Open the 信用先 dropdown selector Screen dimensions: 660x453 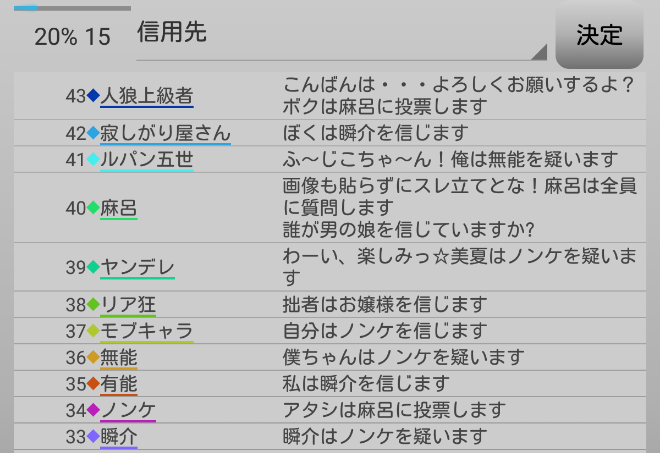pyautogui.click(x=340, y=36)
